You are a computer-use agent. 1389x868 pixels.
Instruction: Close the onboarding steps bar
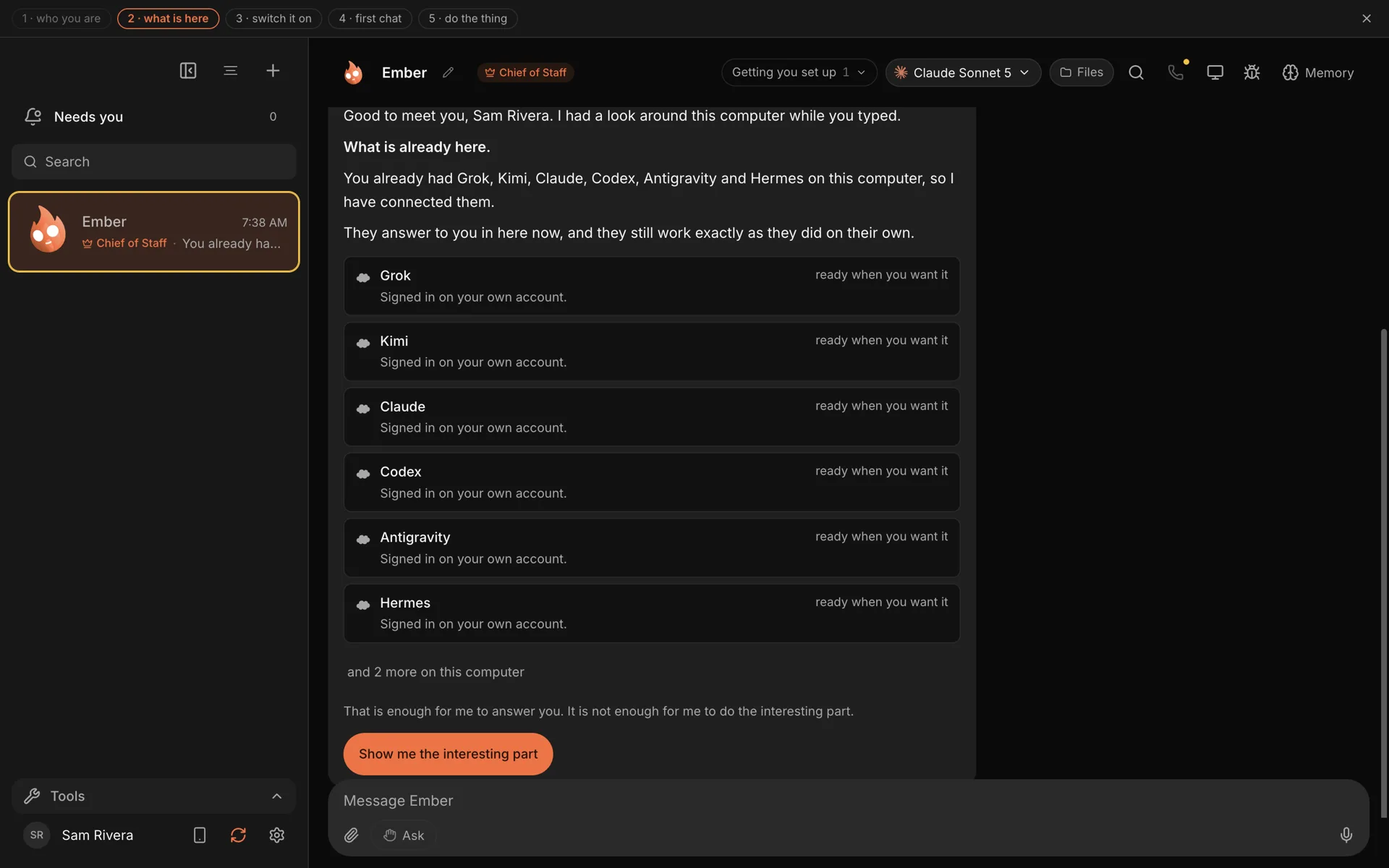(x=1367, y=18)
